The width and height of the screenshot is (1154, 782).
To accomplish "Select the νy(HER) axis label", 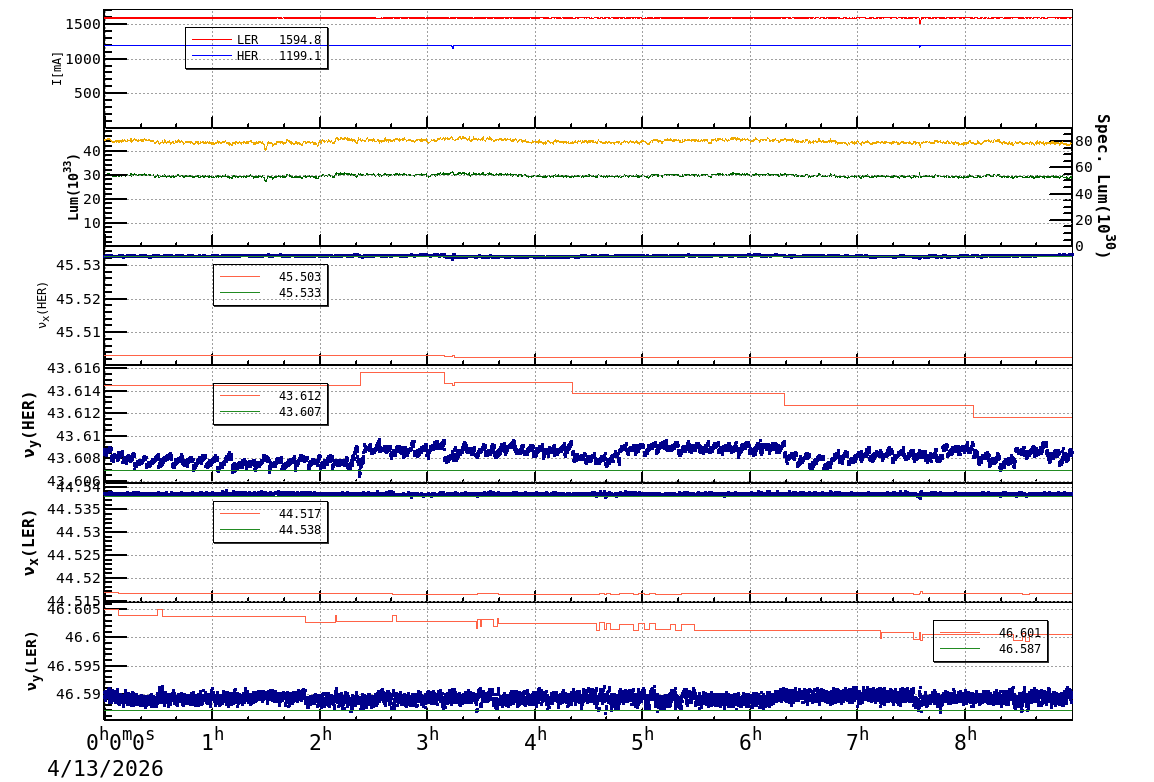I will 30,425.
